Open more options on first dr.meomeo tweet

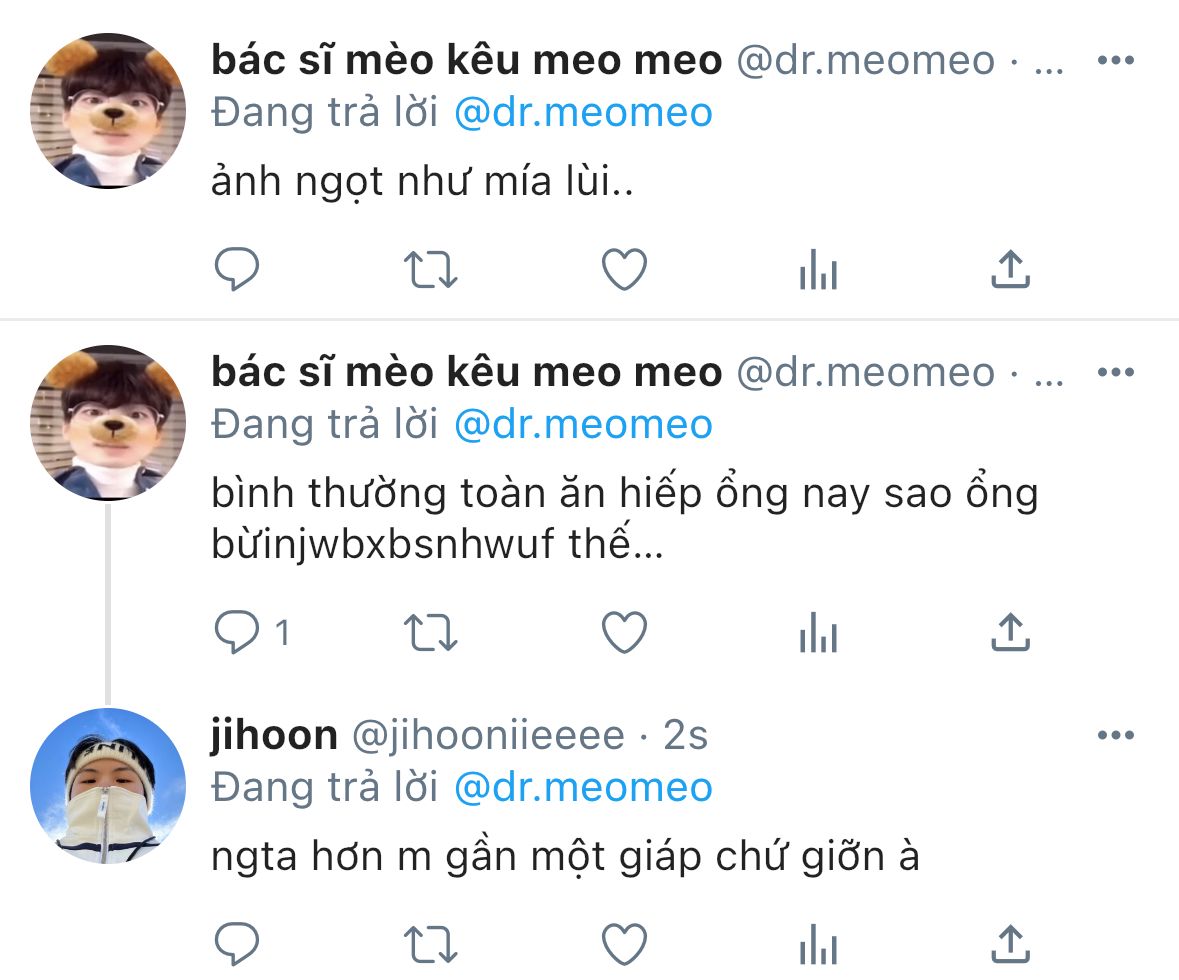1116,60
